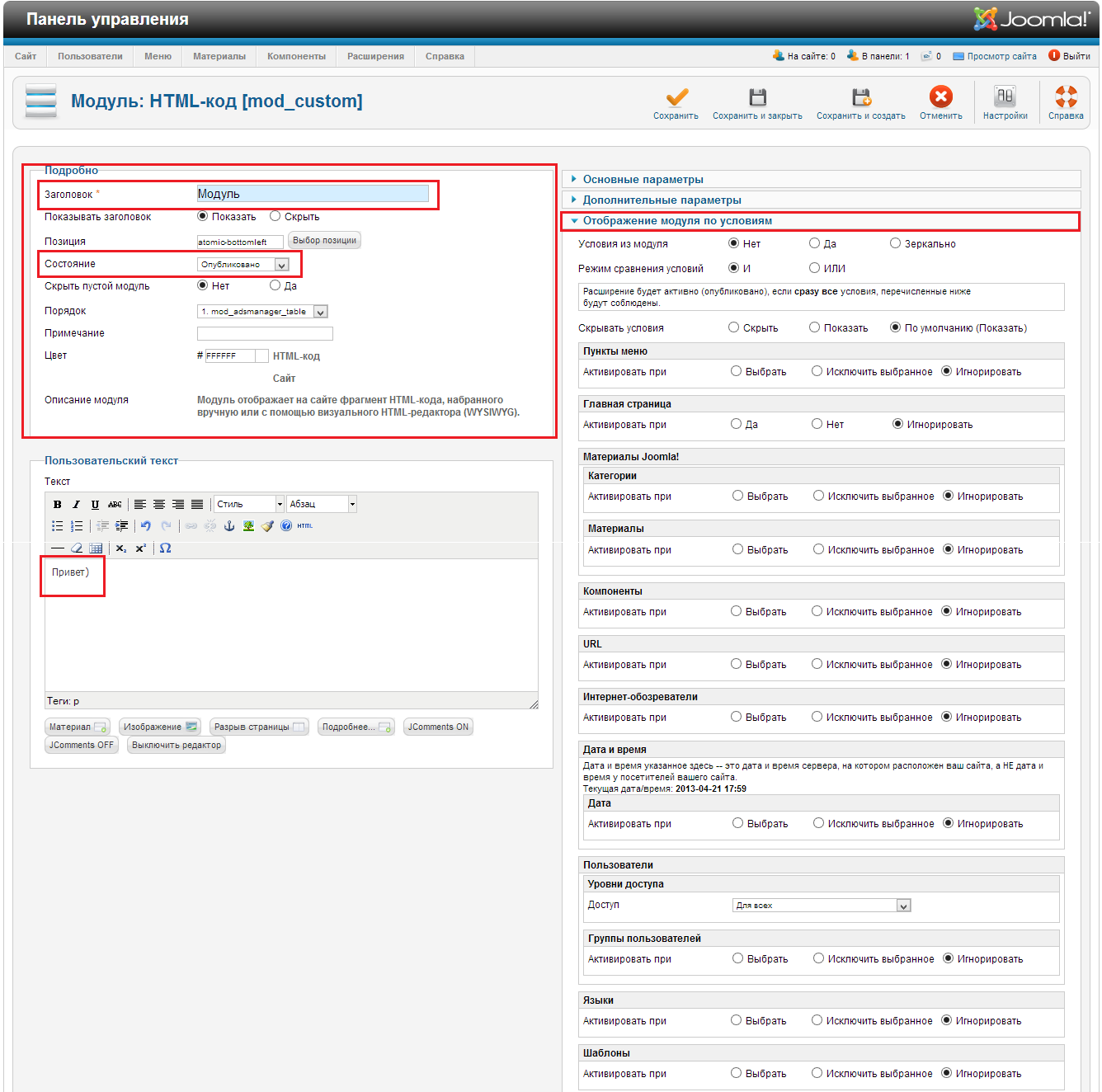
Task: Open the Порядок dropdown
Action: pyautogui.click(x=262, y=312)
